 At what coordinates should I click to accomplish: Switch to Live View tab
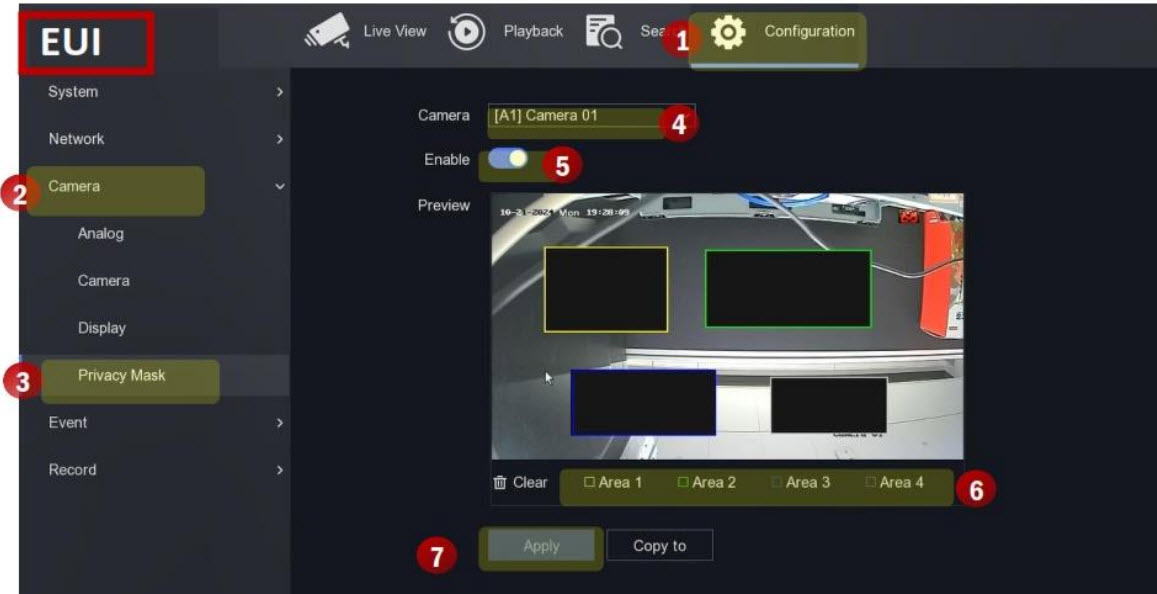coord(395,32)
